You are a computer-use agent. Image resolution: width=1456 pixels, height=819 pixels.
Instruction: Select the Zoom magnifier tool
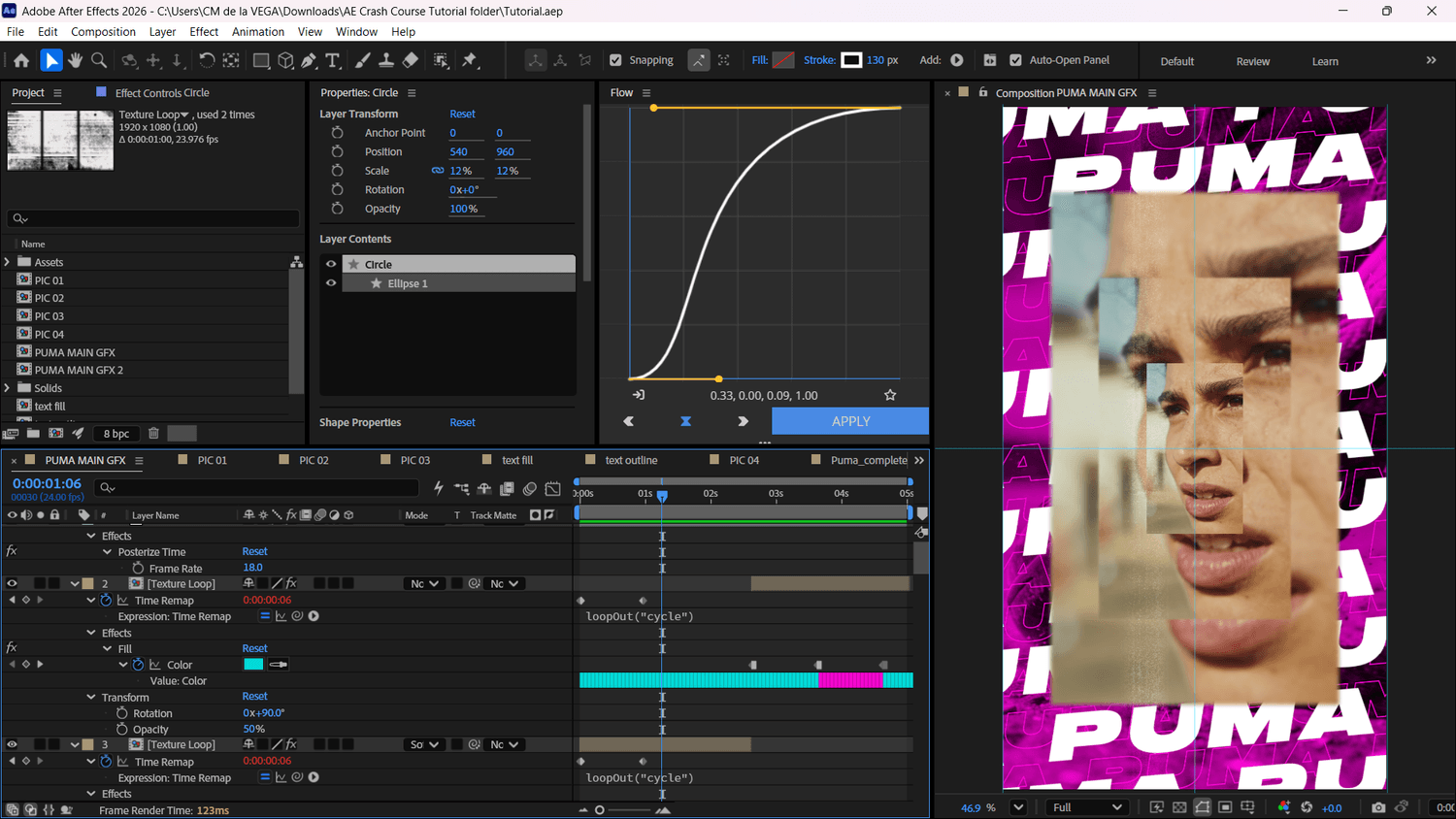(x=99, y=60)
